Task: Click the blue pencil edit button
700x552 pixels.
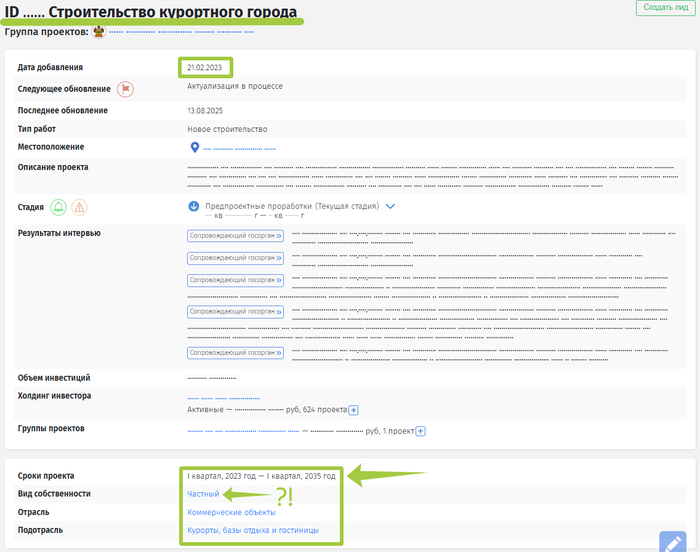Action: tap(672, 541)
